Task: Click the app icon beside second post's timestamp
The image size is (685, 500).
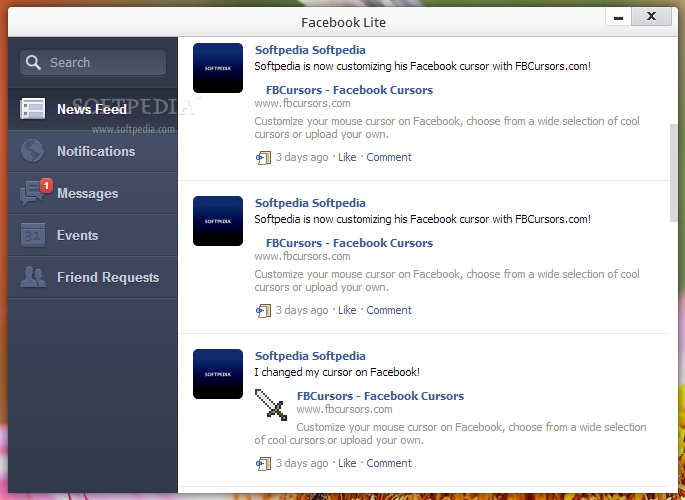Action: coord(263,310)
